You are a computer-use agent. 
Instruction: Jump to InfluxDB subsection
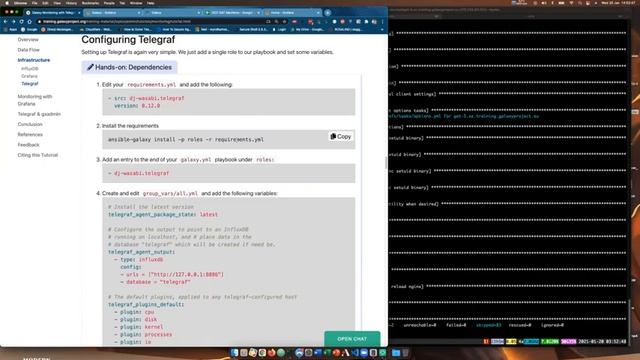(x=30, y=69)
